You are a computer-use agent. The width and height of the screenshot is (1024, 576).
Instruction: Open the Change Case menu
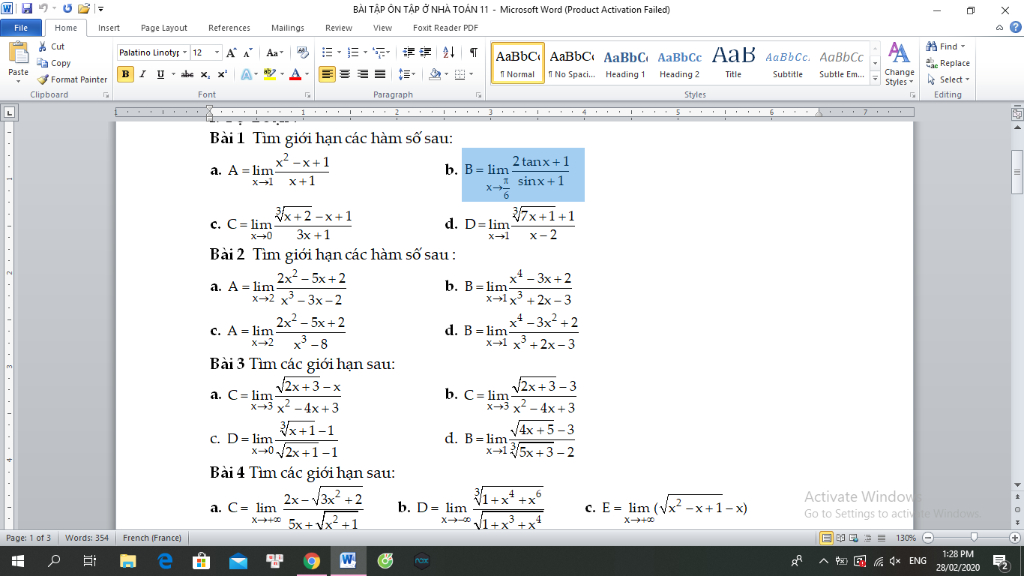274,53
